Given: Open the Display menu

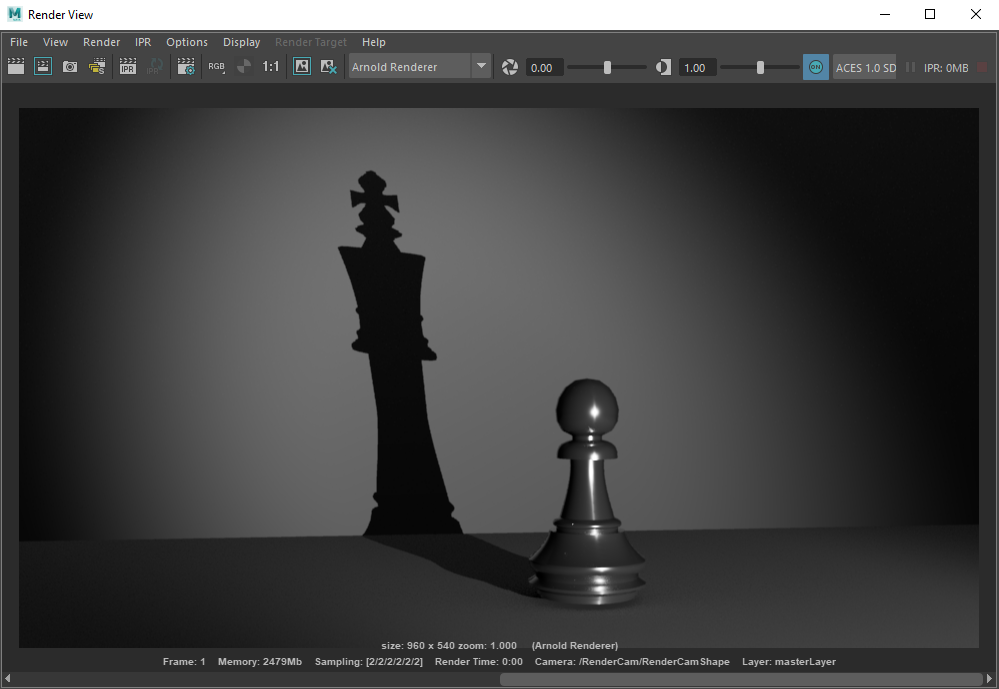Looking at the screenshot, I should pos(241,42).
